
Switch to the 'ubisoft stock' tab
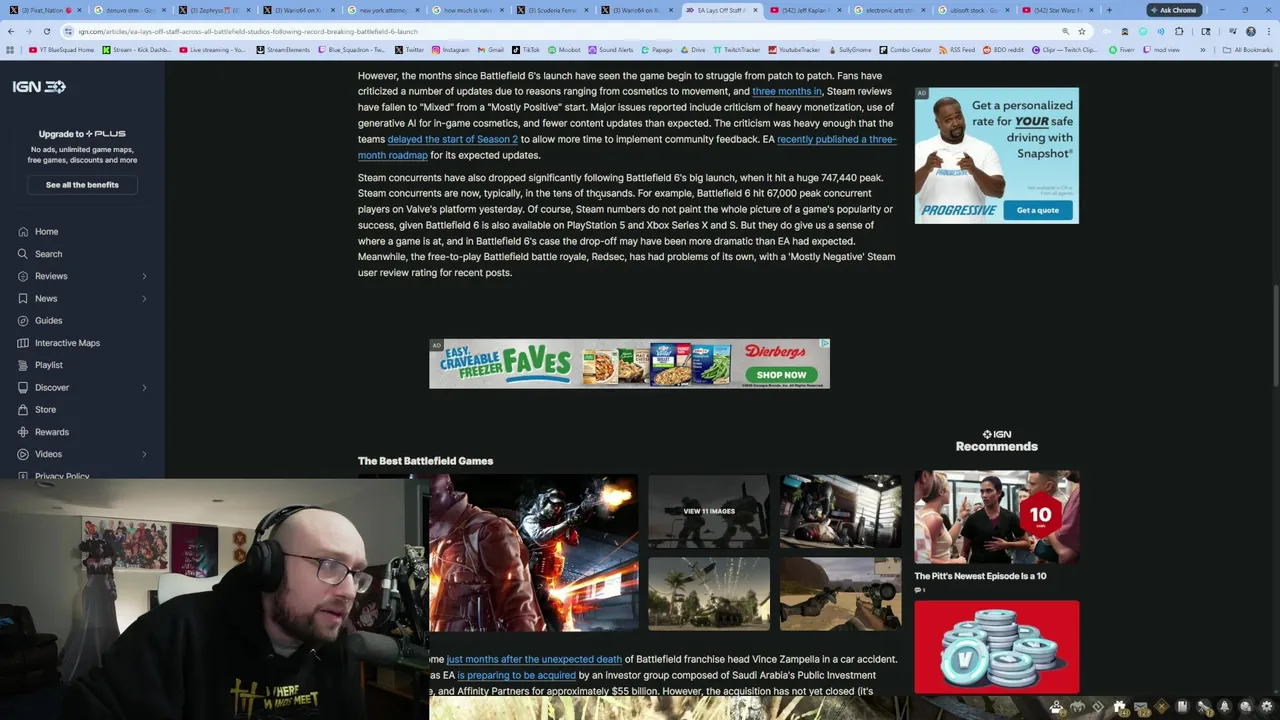pos(972,10)
